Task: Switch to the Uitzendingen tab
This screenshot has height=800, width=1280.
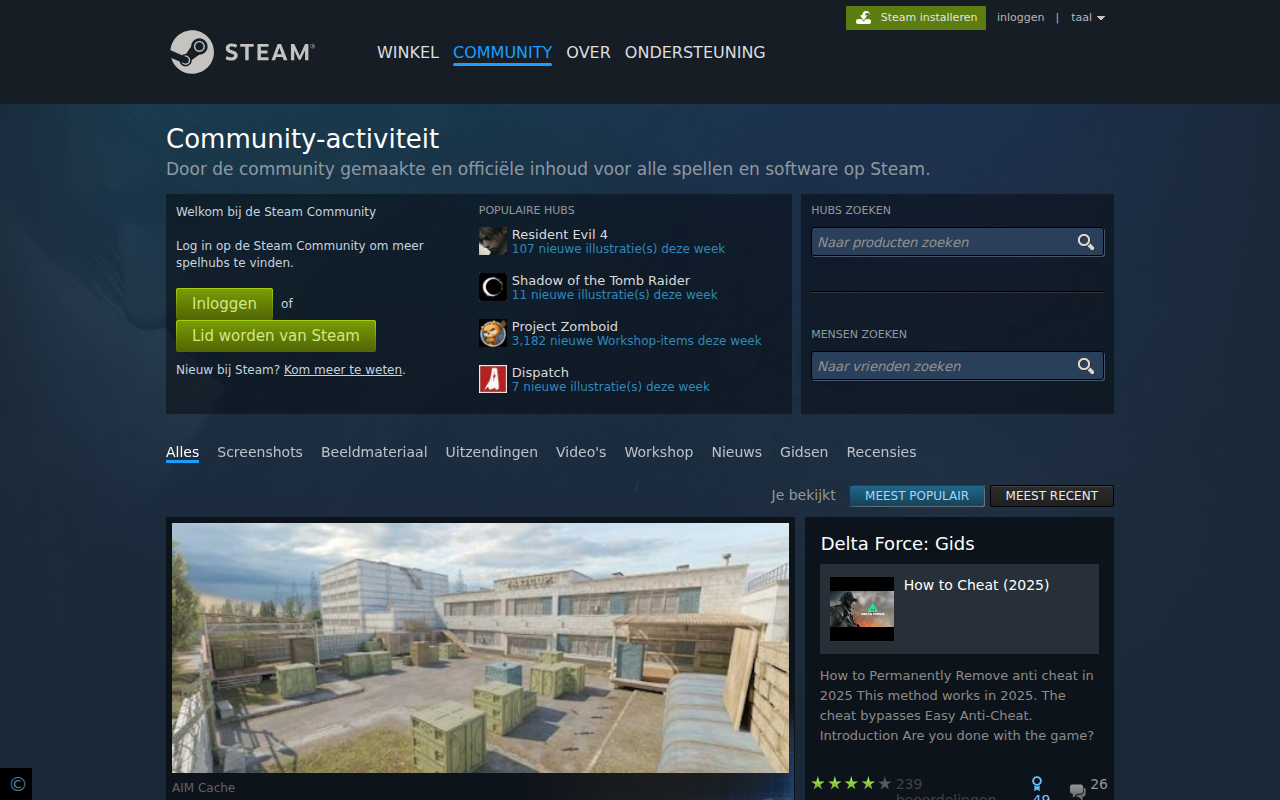Action: click(492, 452)
